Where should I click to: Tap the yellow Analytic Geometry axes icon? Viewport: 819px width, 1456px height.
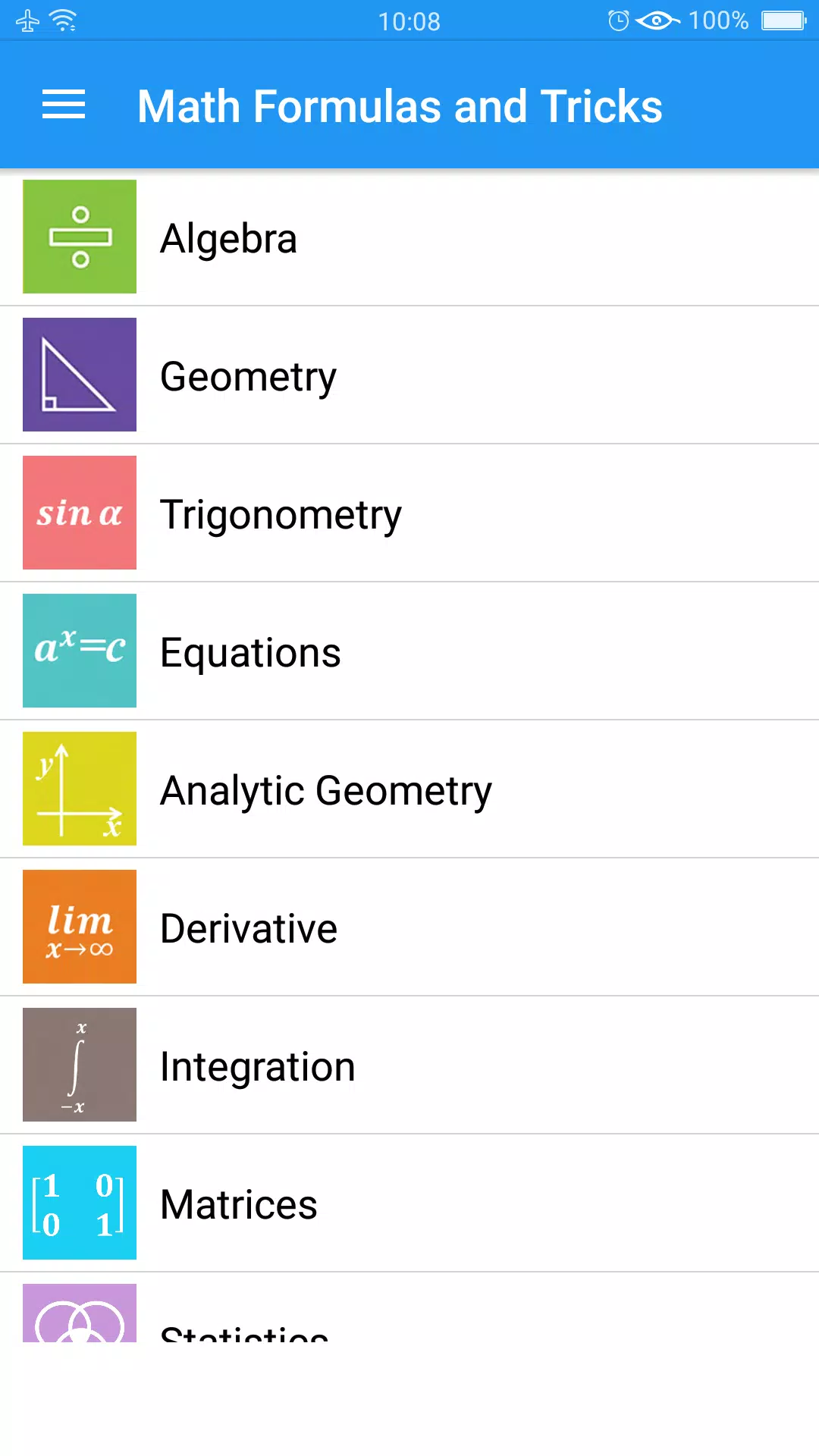point(80,789)
